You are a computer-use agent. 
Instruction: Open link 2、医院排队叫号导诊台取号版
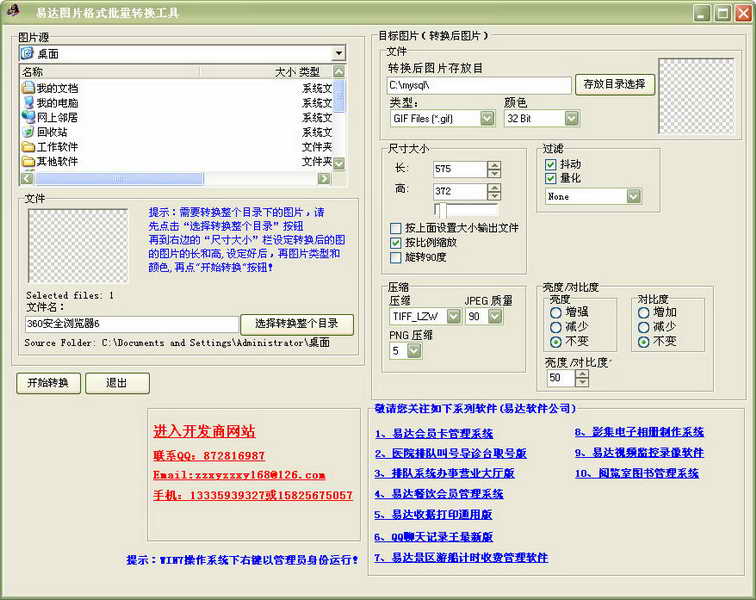[x=450, y=453]
